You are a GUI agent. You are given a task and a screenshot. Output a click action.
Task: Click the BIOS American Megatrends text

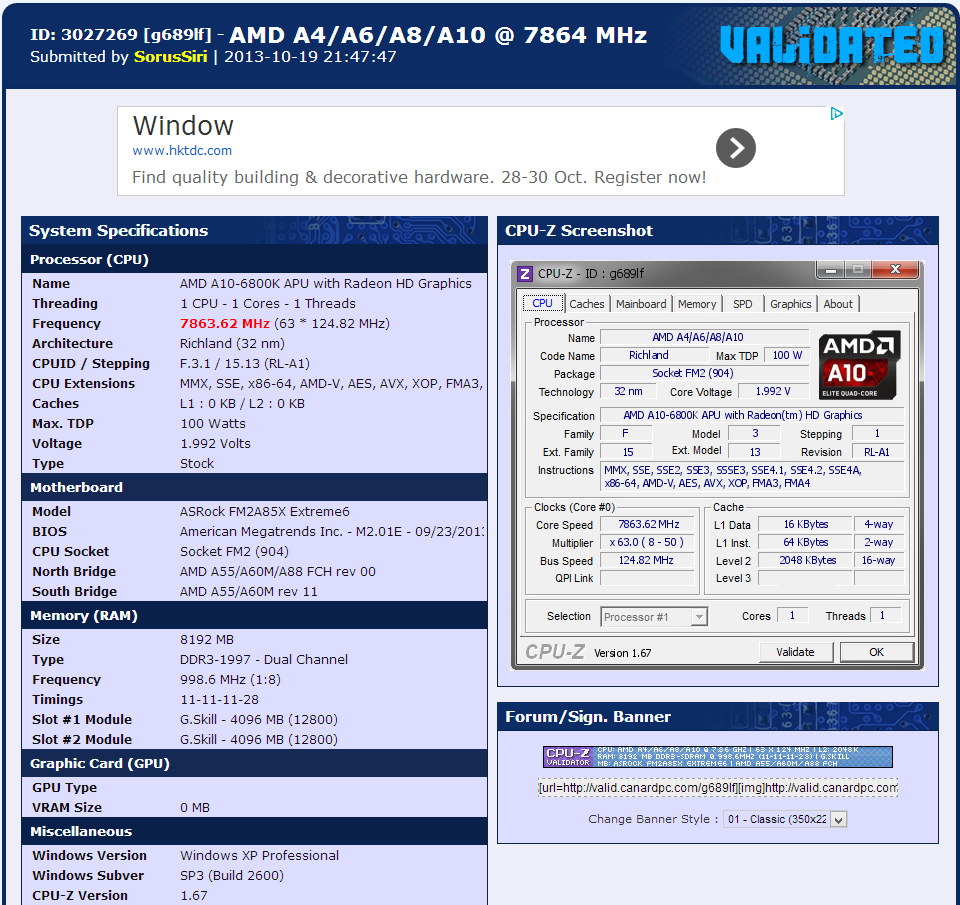point(332,531)
